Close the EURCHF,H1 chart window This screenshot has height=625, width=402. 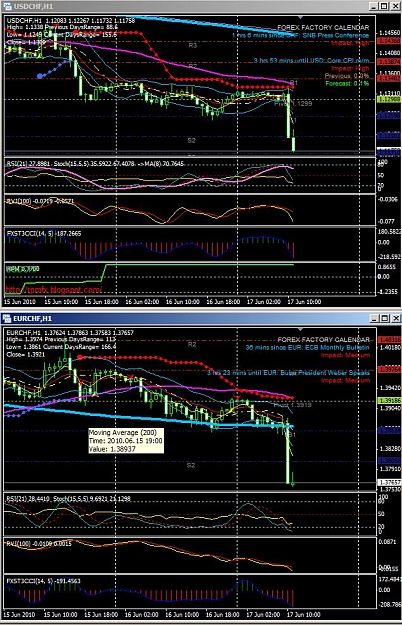point(396,318)
